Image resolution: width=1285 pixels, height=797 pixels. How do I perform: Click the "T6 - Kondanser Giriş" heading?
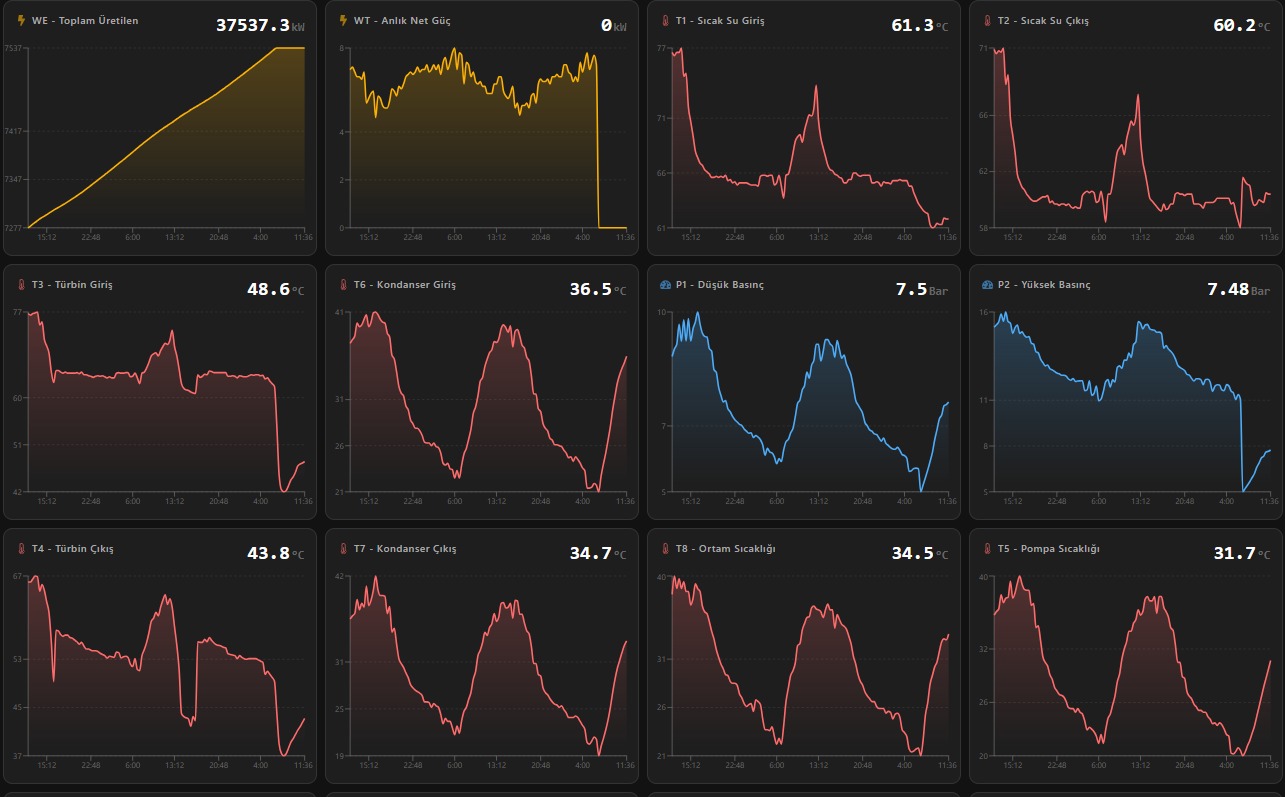[x=405, y=285]
